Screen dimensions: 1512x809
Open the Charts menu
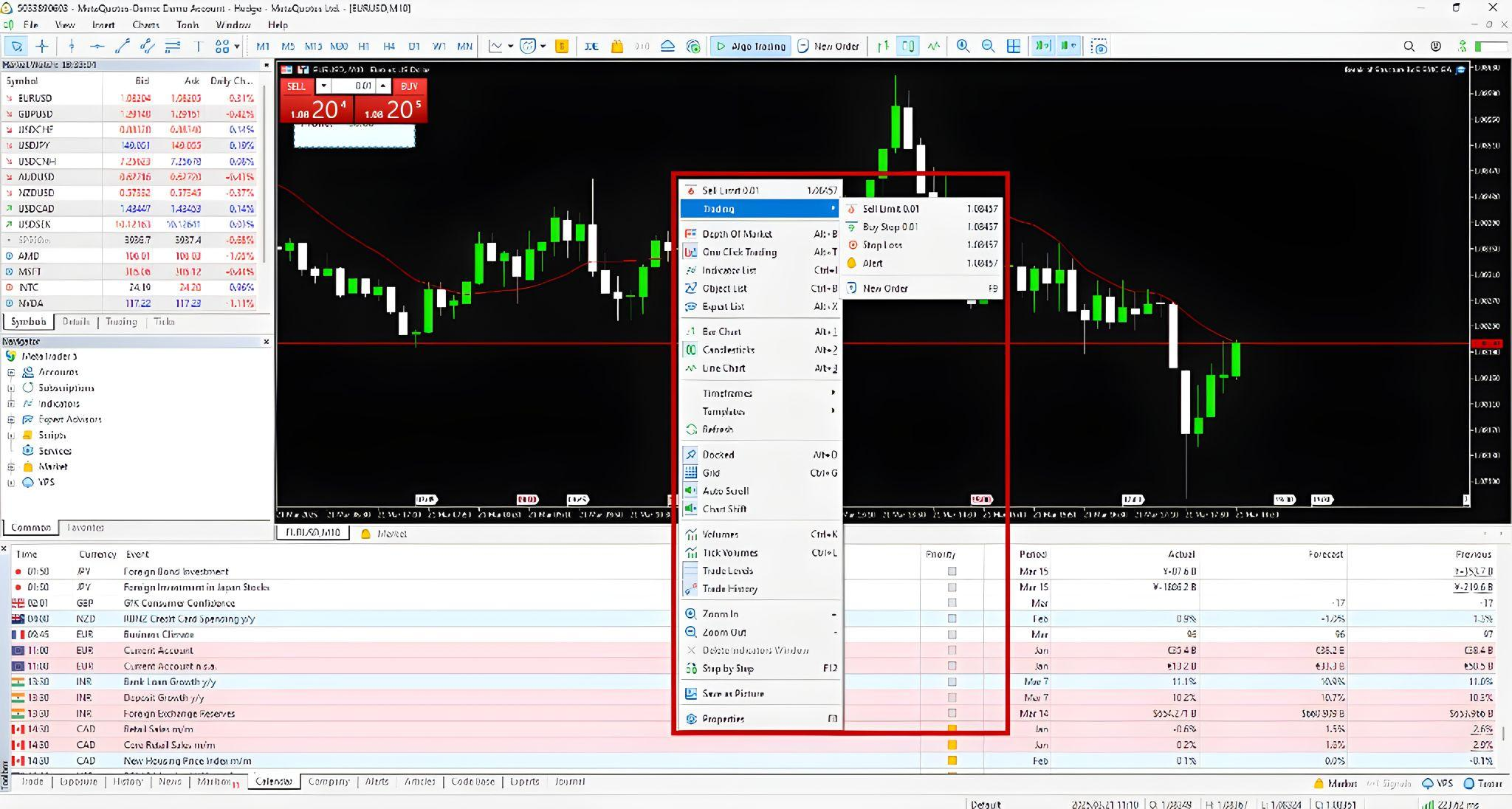tap(145, 24)
